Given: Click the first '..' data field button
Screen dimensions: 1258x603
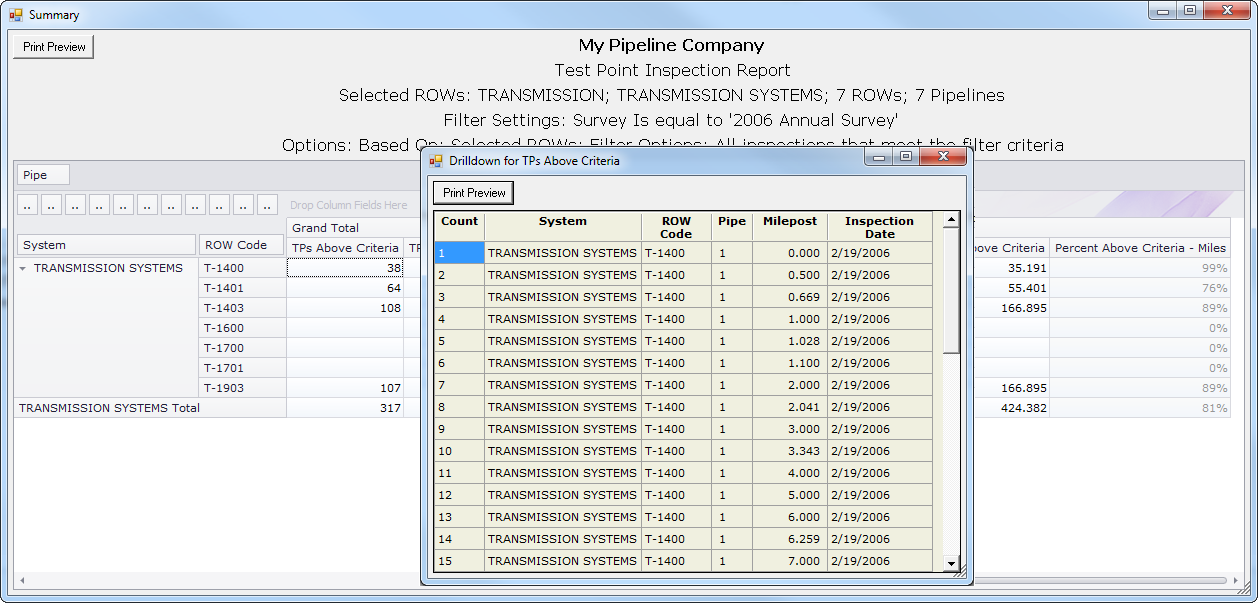Looking at the screenshot, I should click(28, 205).
